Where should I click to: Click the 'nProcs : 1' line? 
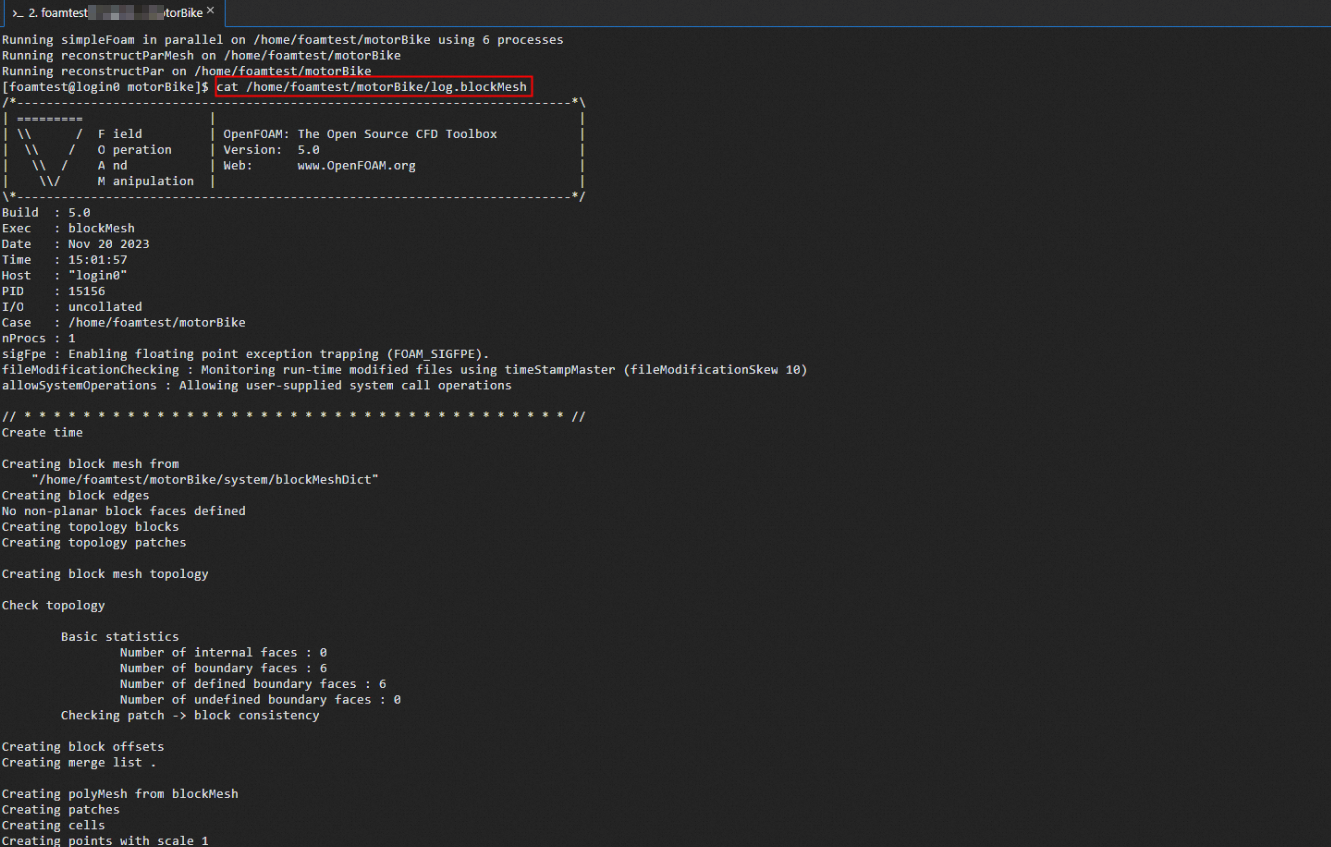(x=39, y=339)
